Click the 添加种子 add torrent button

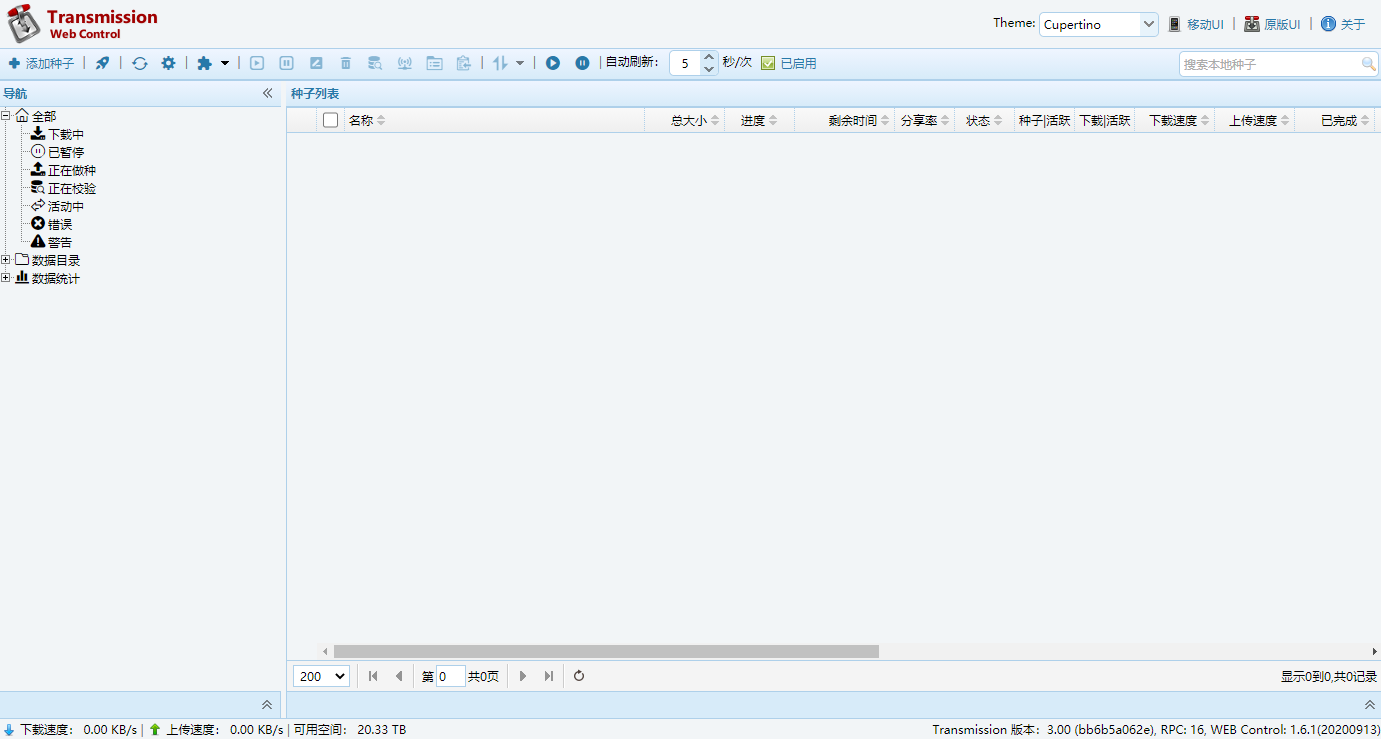coord(41,63)
